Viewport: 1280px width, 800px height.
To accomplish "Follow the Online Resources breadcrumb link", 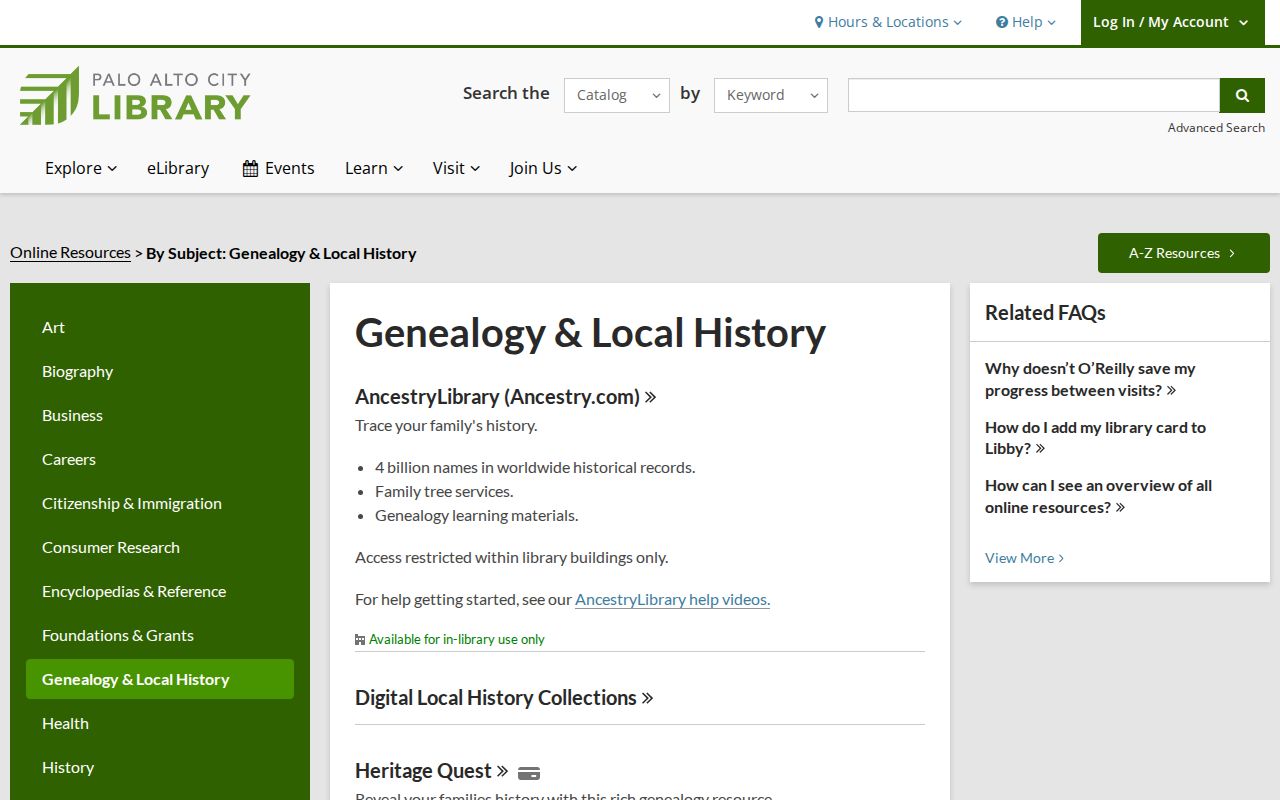I will 70,253.
